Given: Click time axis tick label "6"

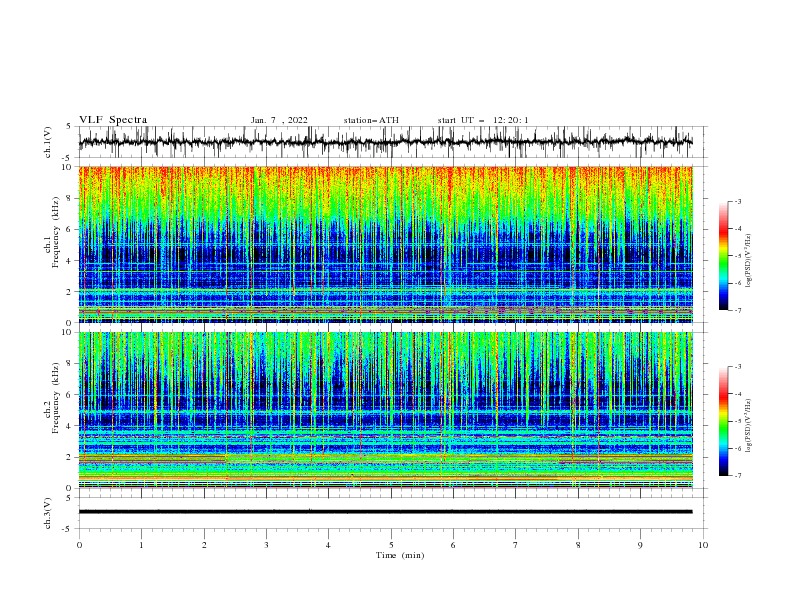Looking at the screenshot, I should coord(453,545).
